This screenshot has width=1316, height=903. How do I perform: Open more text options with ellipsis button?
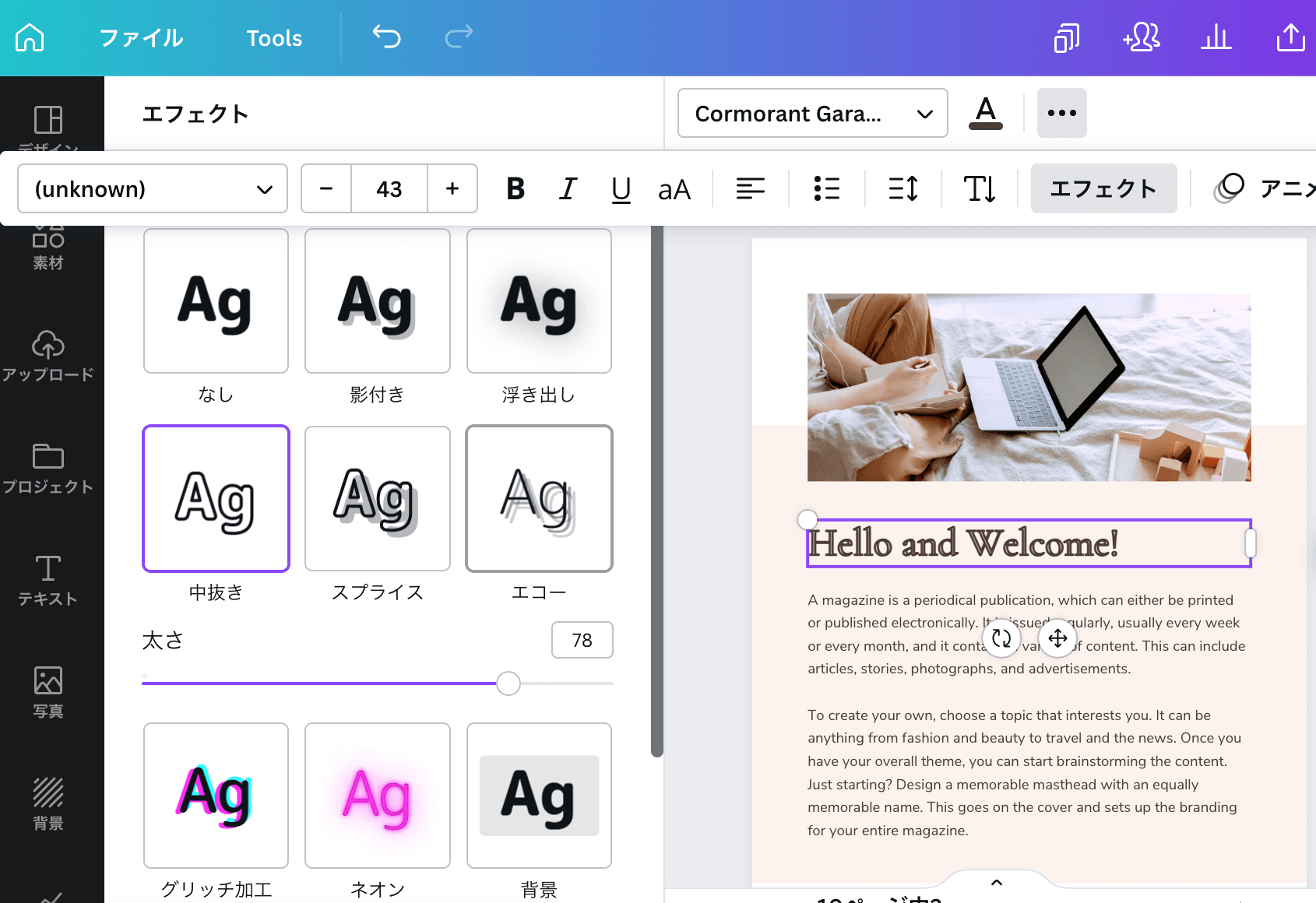(x=1061, y=113)
